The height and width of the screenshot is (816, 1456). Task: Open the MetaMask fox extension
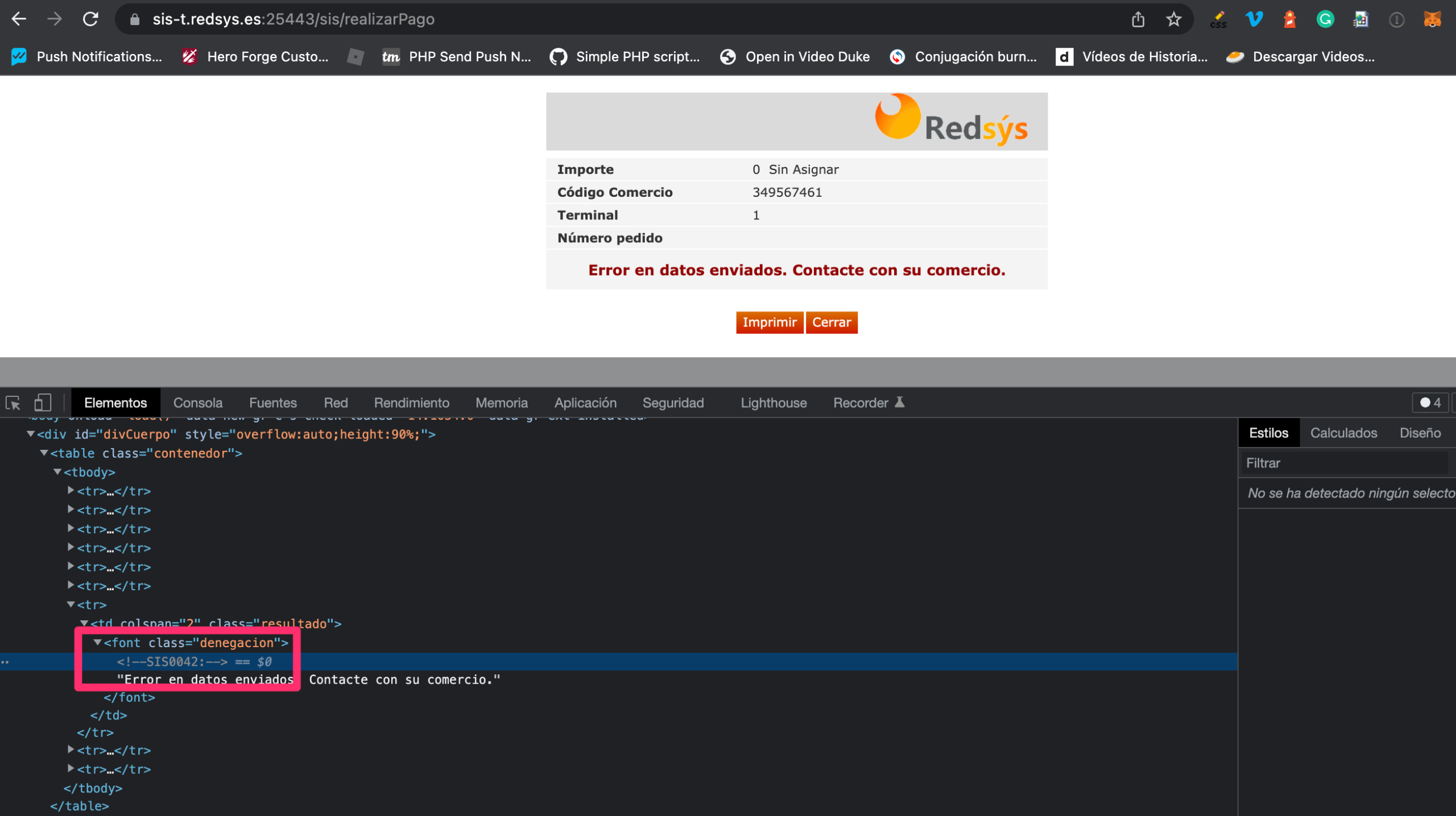pyautogui.click(x=1432, y=19)
